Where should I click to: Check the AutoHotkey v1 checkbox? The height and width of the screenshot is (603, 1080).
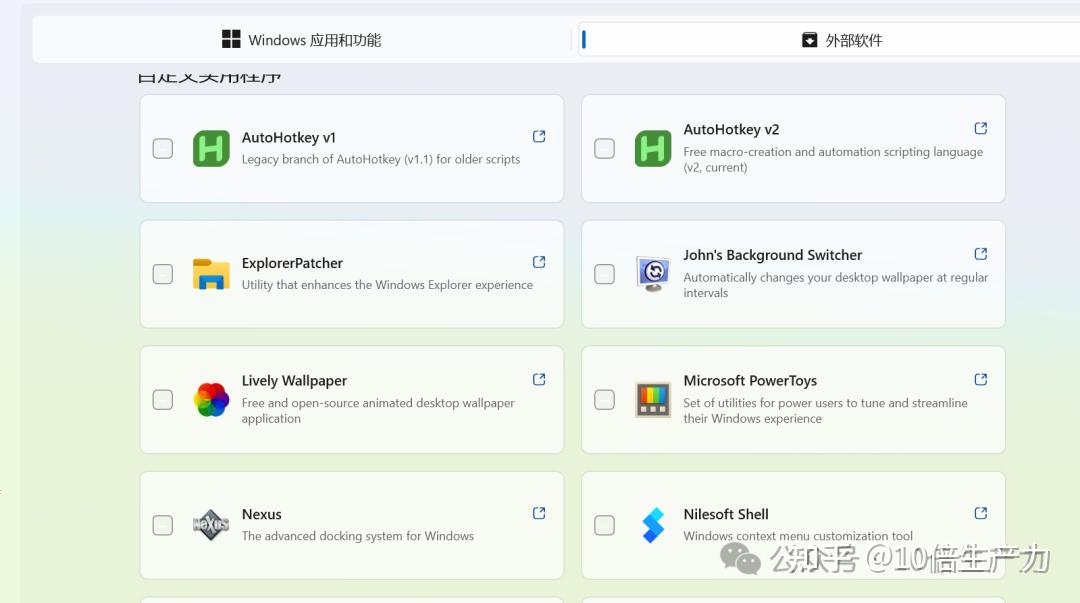pos(163,148)
